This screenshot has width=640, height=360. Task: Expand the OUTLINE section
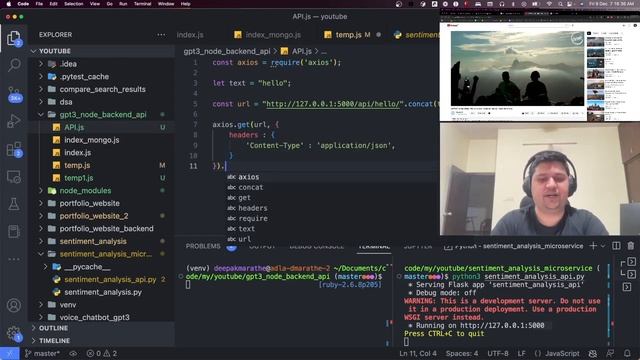tap(53, 328)
